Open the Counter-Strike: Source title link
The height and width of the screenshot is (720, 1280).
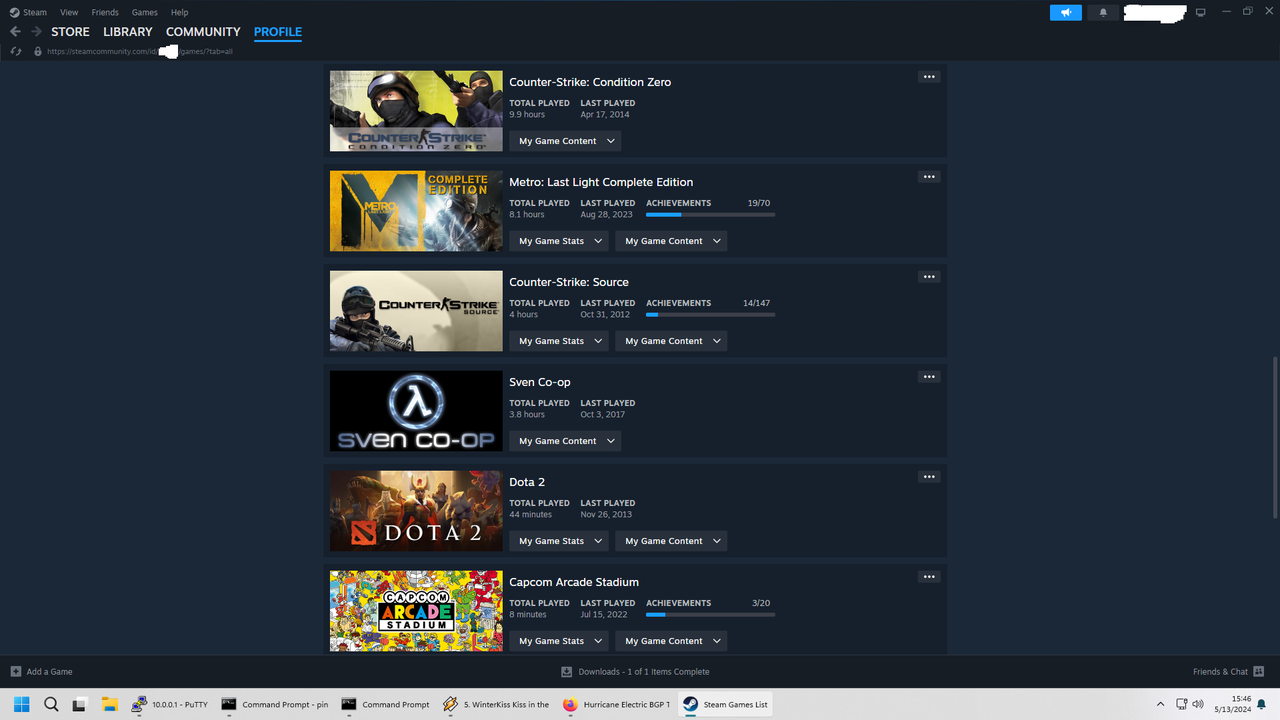569,282
